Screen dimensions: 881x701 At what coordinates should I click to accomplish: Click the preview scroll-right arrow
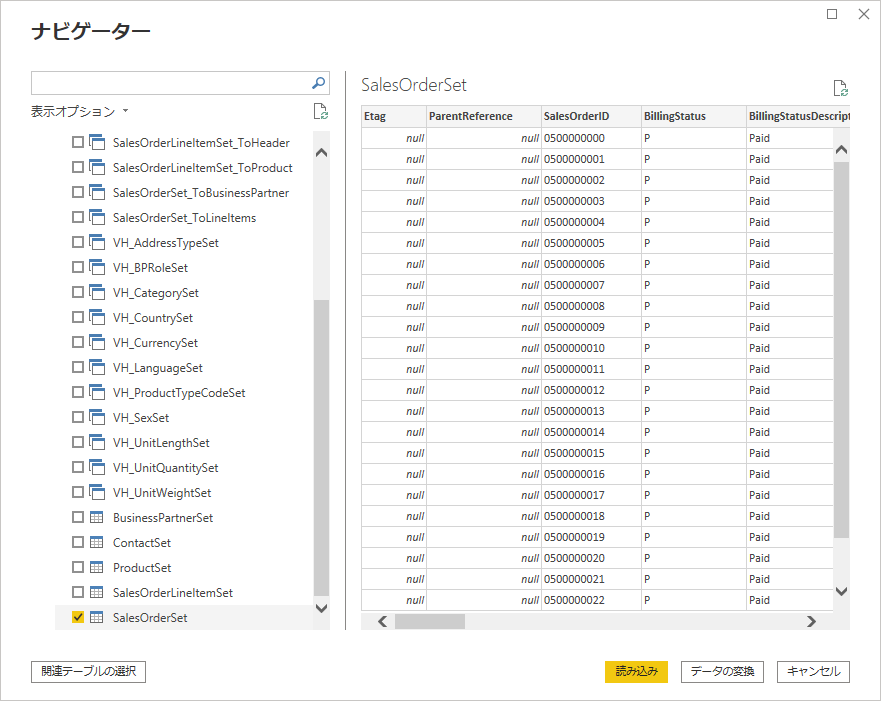pyautogui.click(x=811, y=621)
